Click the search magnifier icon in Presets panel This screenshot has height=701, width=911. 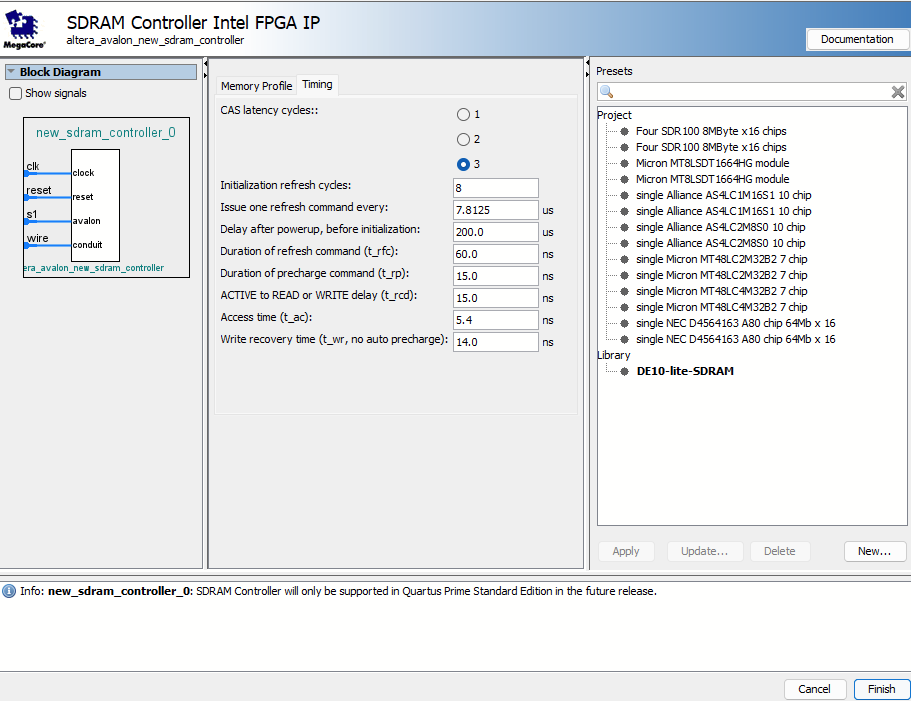tap(606, 91)
